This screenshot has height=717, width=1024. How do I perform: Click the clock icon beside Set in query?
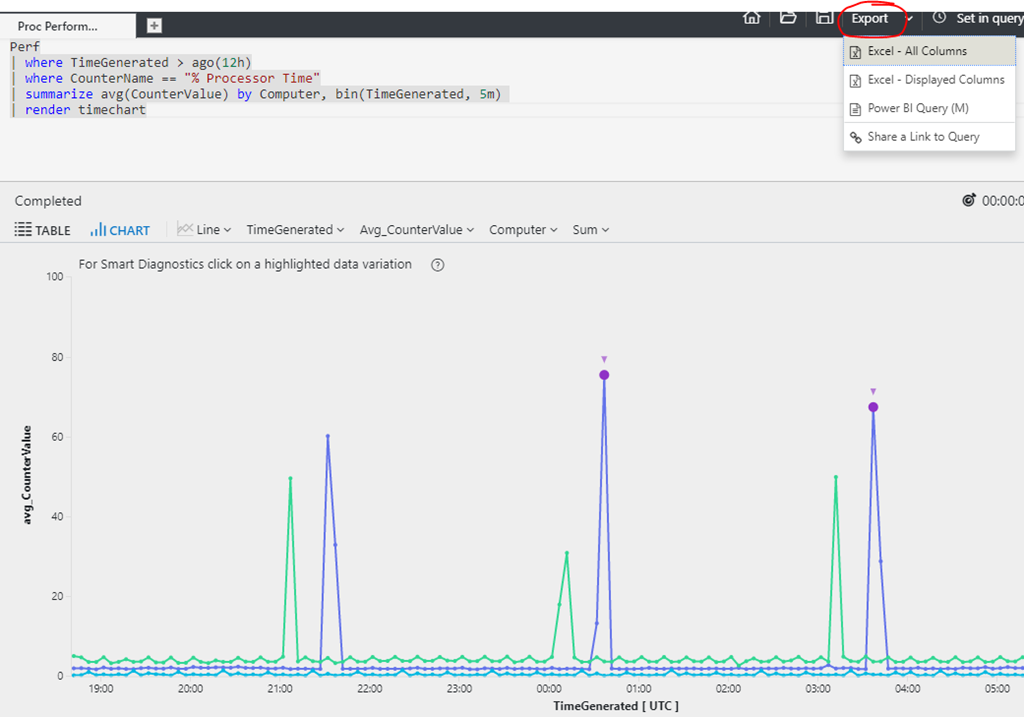(939, 18)
